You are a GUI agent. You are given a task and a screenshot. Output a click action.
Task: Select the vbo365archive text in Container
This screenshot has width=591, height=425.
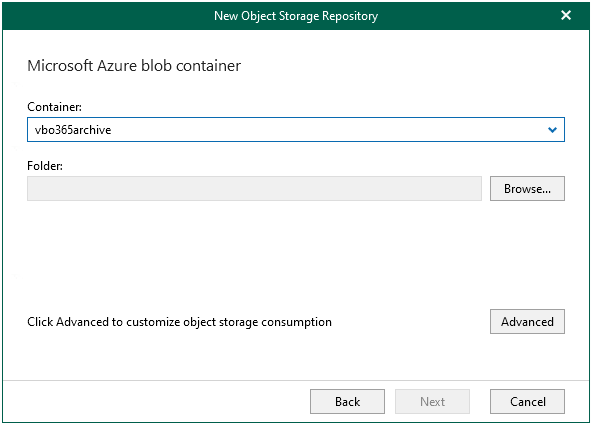coord(73,130)
